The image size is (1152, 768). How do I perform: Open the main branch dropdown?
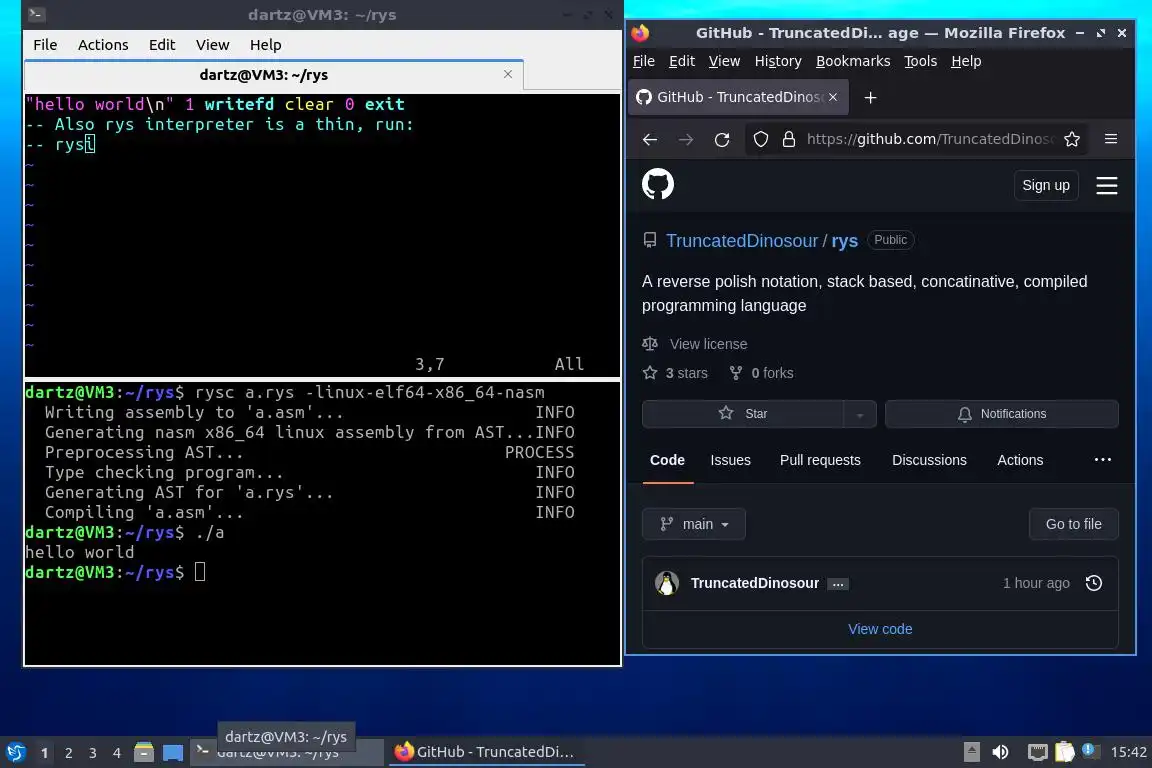694,524
